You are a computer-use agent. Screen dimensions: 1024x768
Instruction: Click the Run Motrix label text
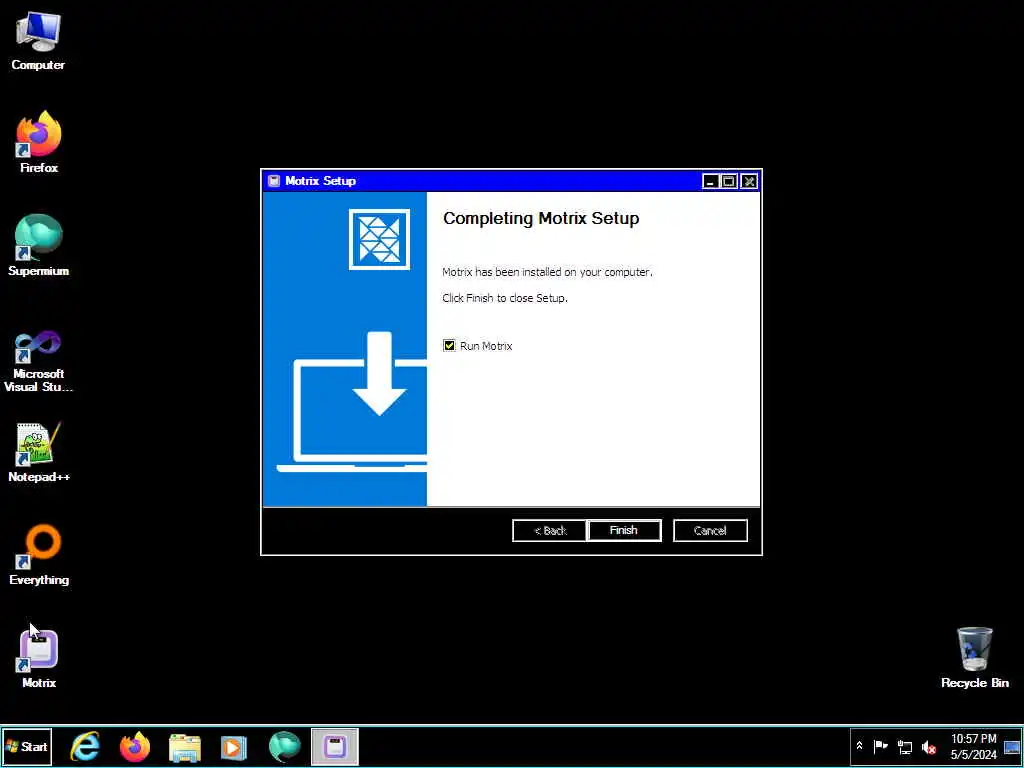486,346
